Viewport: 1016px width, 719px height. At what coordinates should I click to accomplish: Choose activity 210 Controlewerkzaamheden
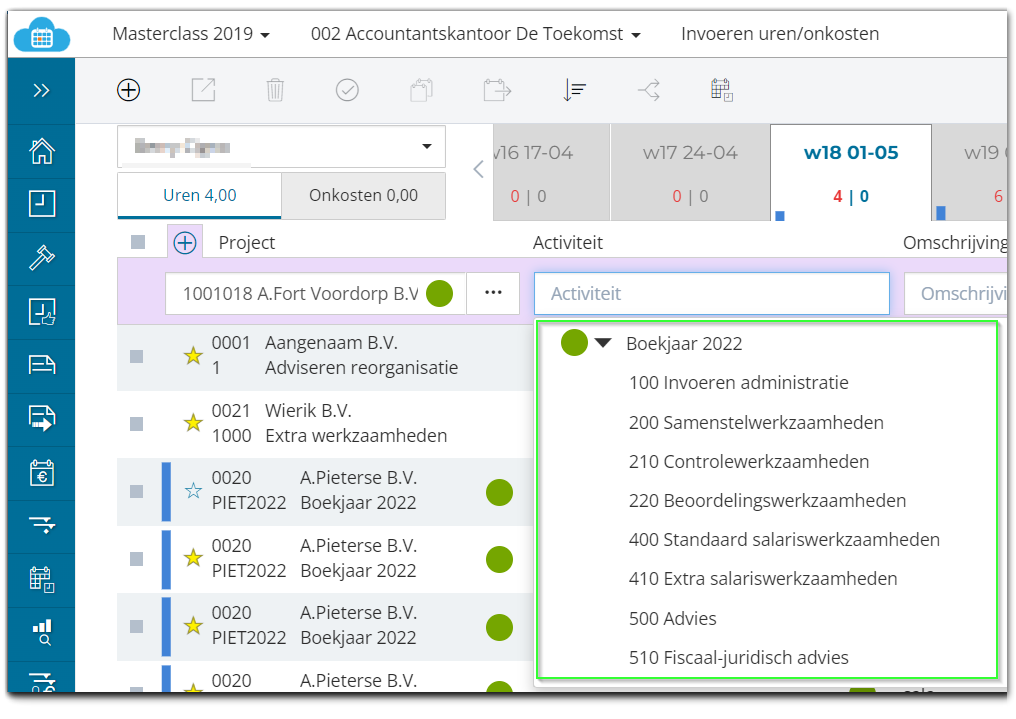[x=748, y=462]
